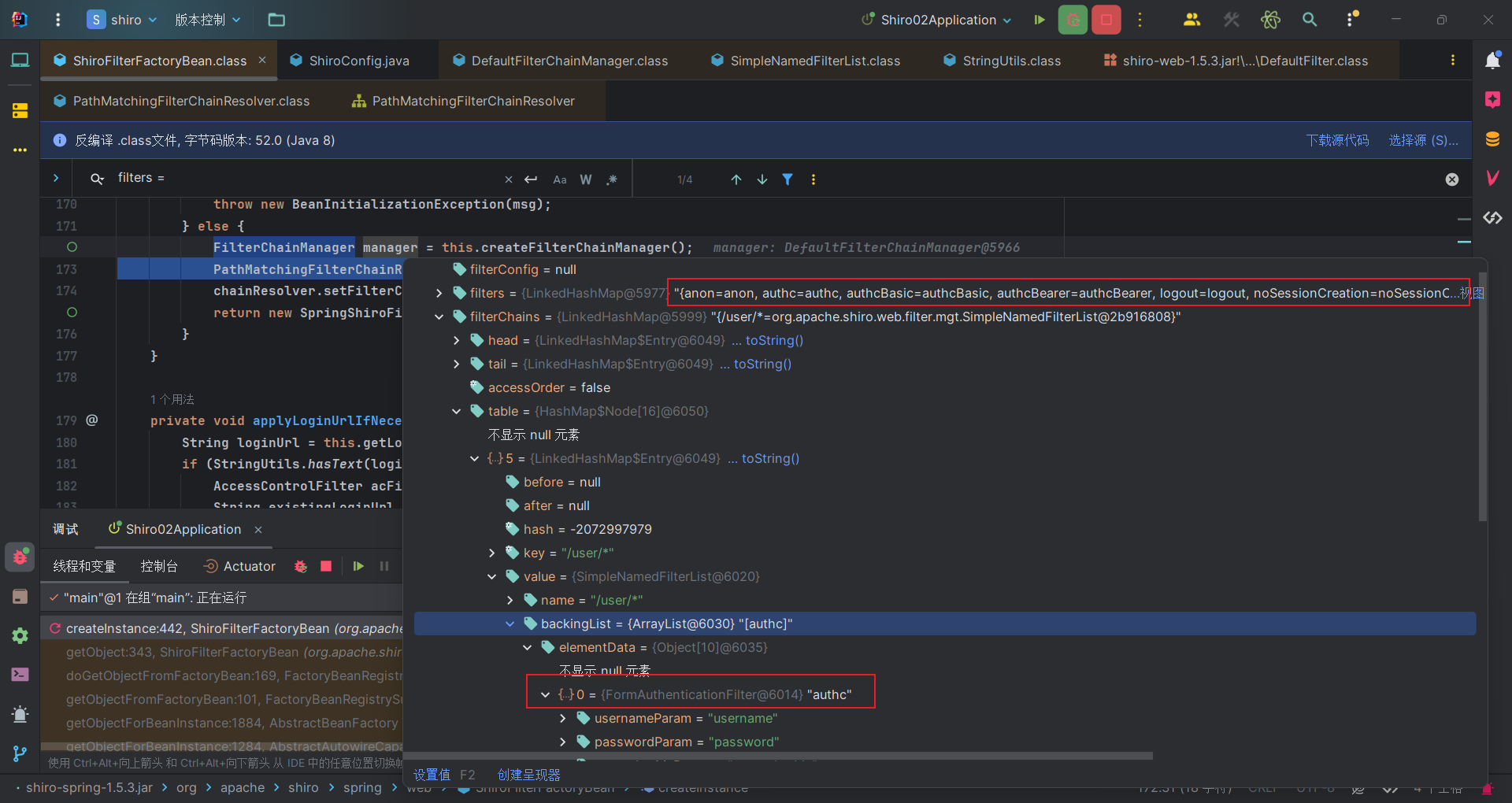Click the variables popup vertical scrollbar
Image resolution: width=1512 pixels, height=803 pixels.
click(1482, 396)
